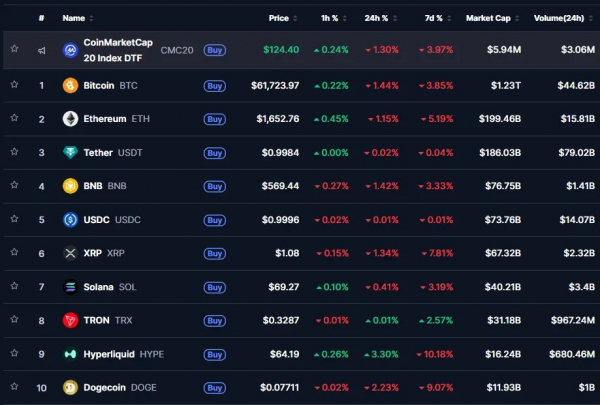
Task: Click the Name column header
Action: 73,18
